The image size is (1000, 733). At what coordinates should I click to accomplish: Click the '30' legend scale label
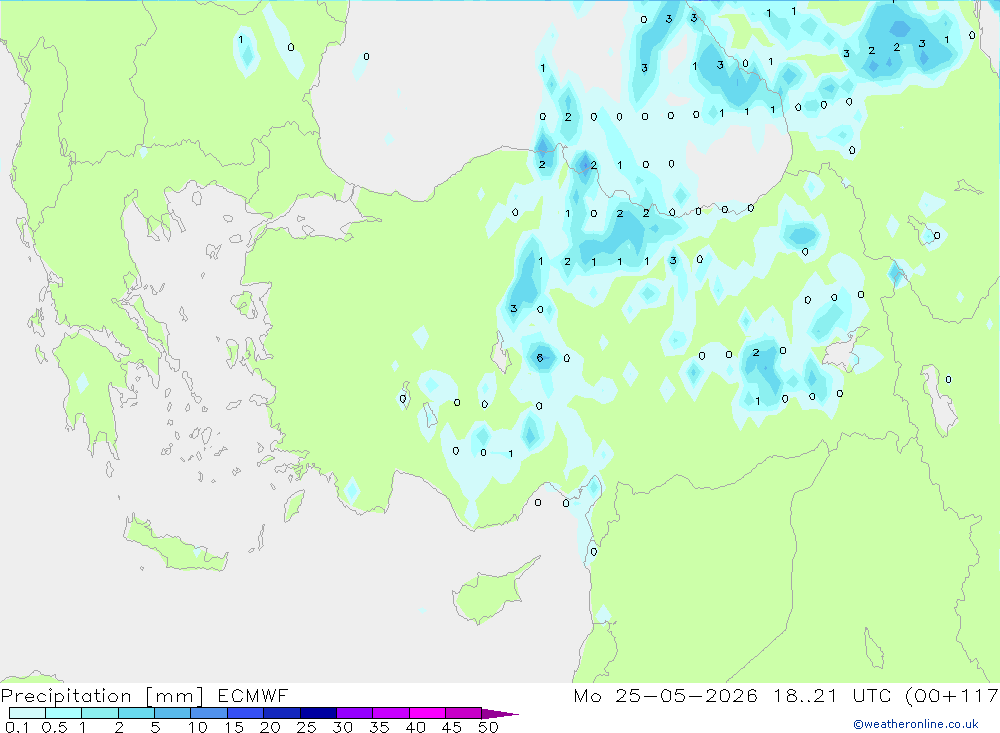coord(343,727)
